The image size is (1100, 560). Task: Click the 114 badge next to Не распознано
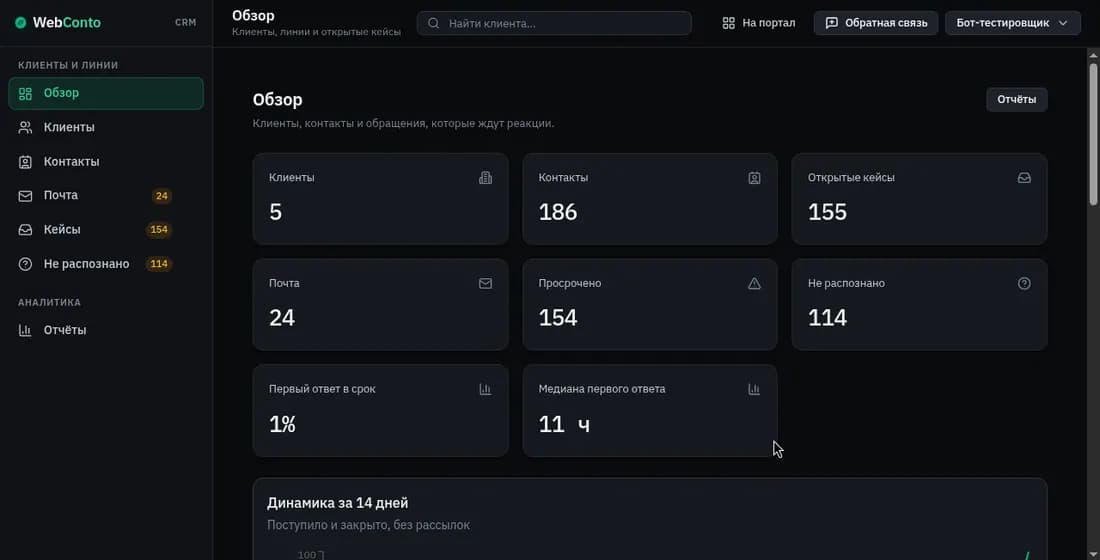coord(159,264)
